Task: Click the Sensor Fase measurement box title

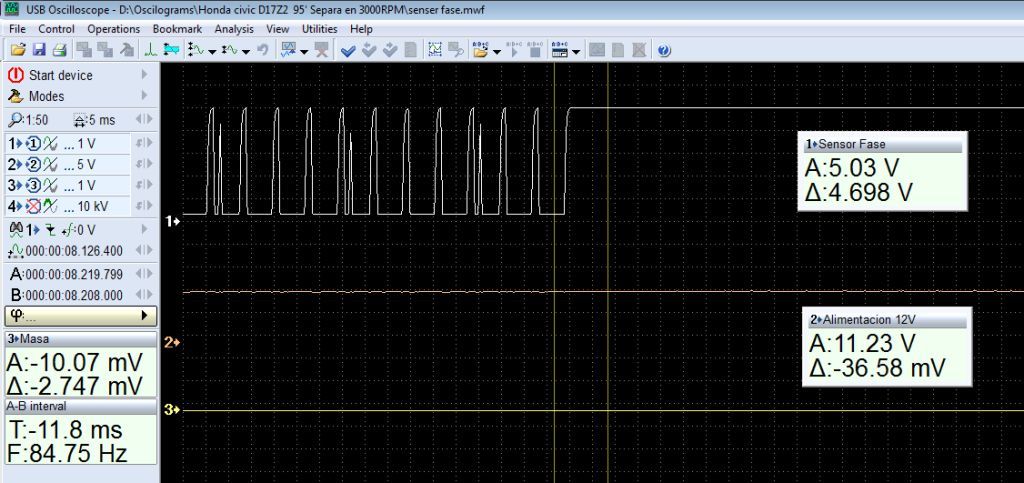Action: (851, 144)
